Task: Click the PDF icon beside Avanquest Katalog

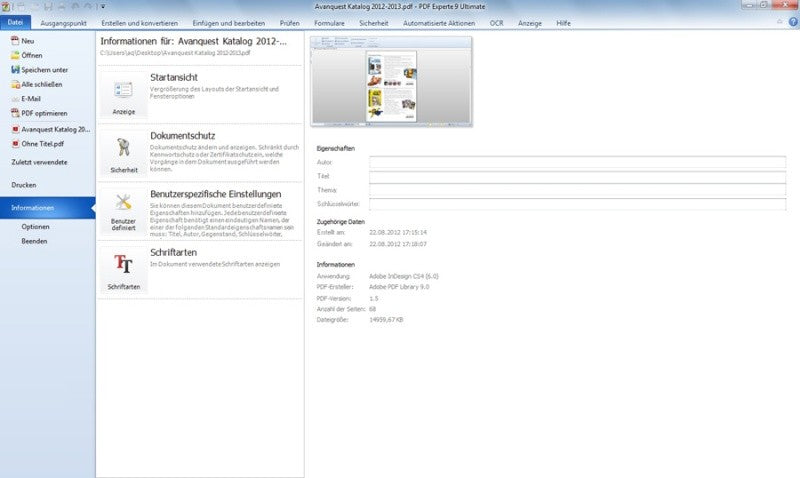Action: [15, 130]
